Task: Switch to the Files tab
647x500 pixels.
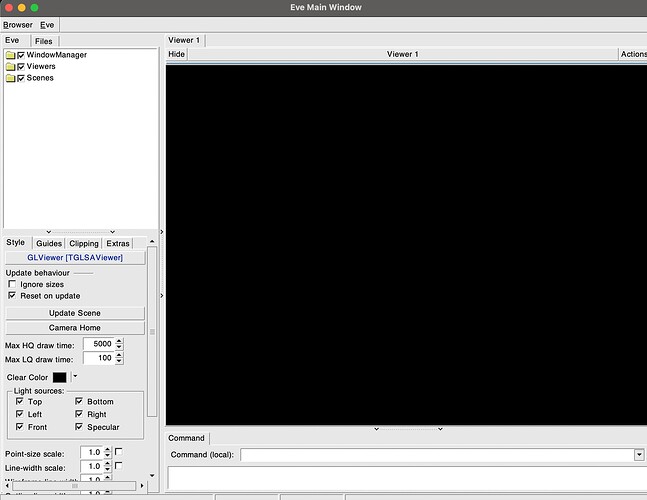Action: point(44,41)
